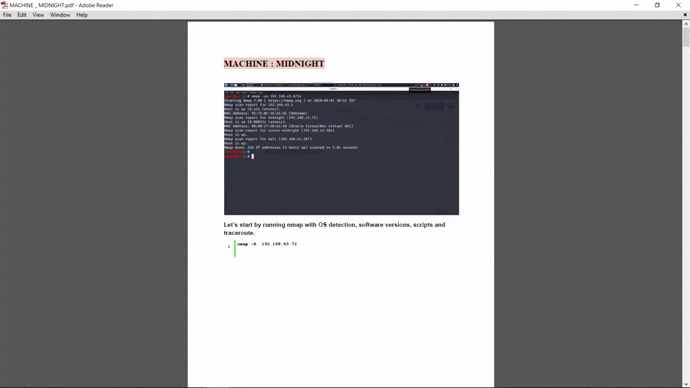Open the Edit menu
690x388 pixels.
click(22, 15)
